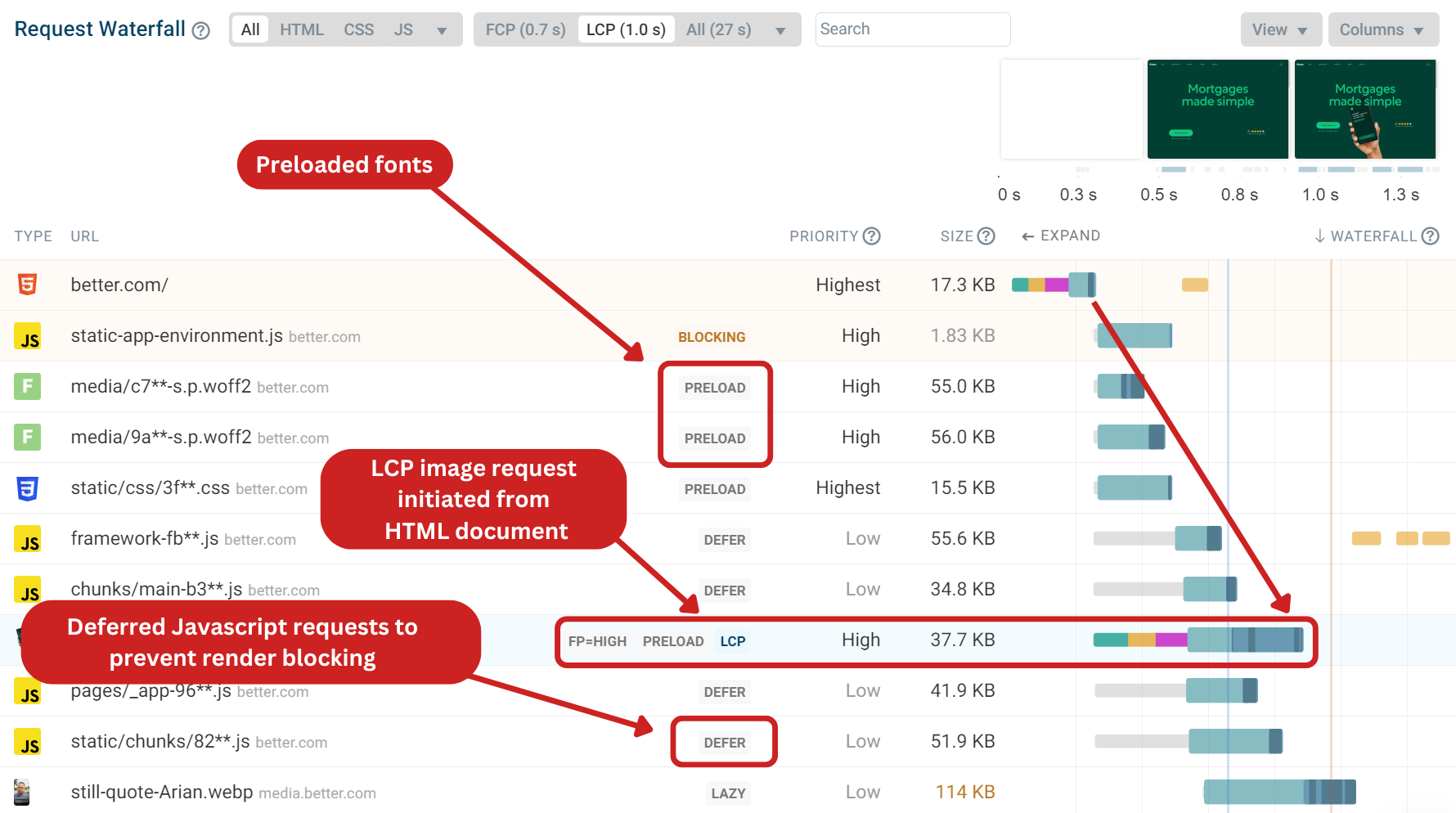Viewport: 1456px width, 813px height.
Task: Click the PRELOAD badge on the CSS row
Action: pyautogui.click(x=715, y=489)
